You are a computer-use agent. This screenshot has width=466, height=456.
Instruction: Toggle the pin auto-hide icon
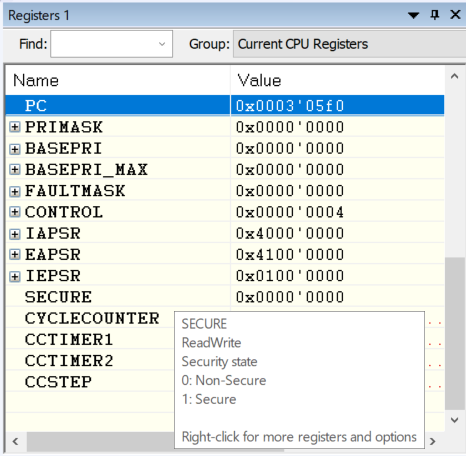tap(435, 15)
